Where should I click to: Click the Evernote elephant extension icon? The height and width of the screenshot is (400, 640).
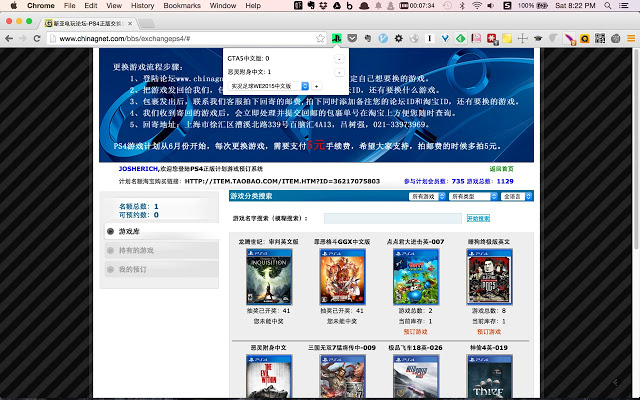coord(368,38)
